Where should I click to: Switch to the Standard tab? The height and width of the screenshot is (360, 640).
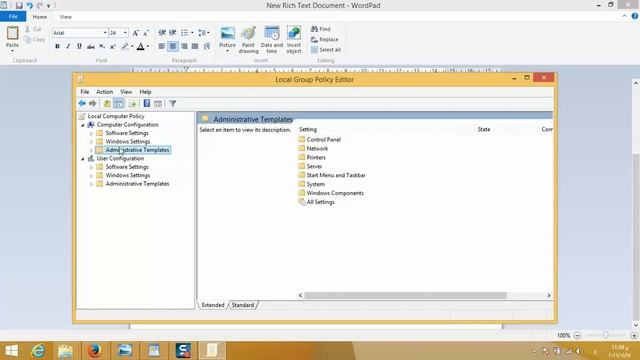point(243,305)
